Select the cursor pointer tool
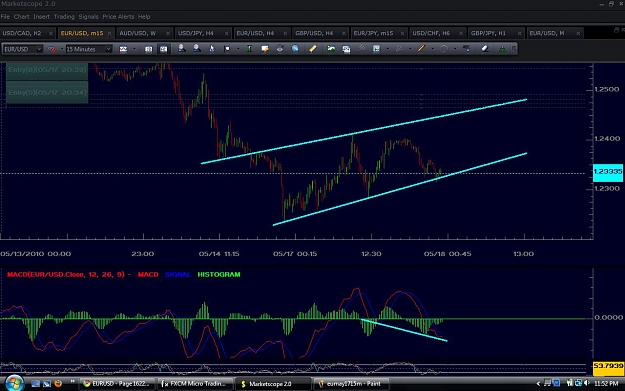This screenshot has height=391, width=625. (x=212, y=49)
